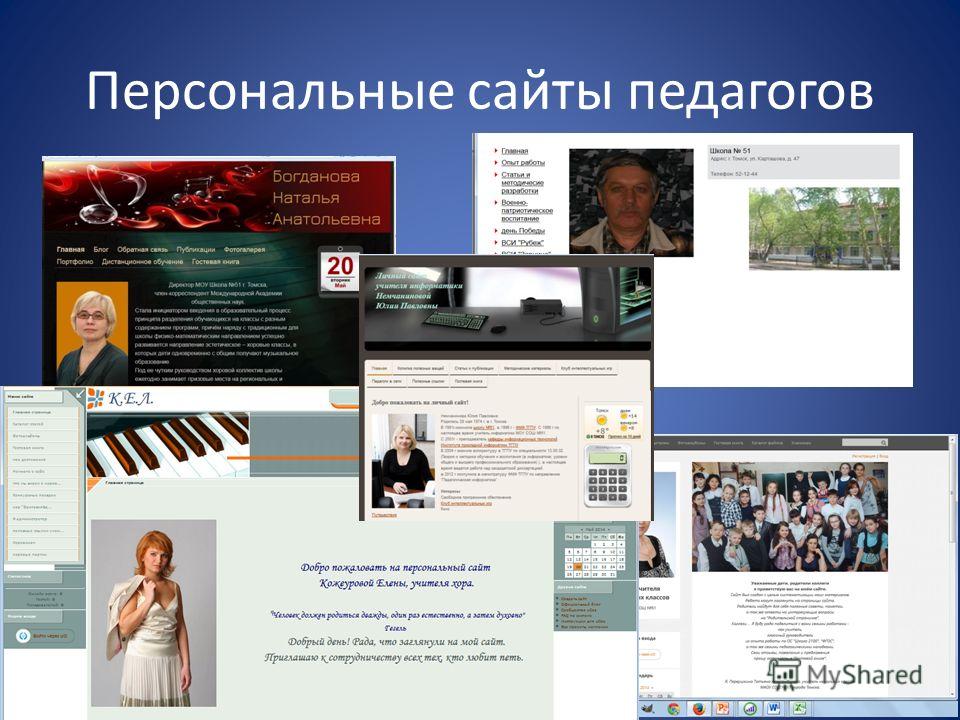Open Главная страница in K.E.L. side menu
Image resolution: width=960 pixels, height=720 pixels.
32,413
